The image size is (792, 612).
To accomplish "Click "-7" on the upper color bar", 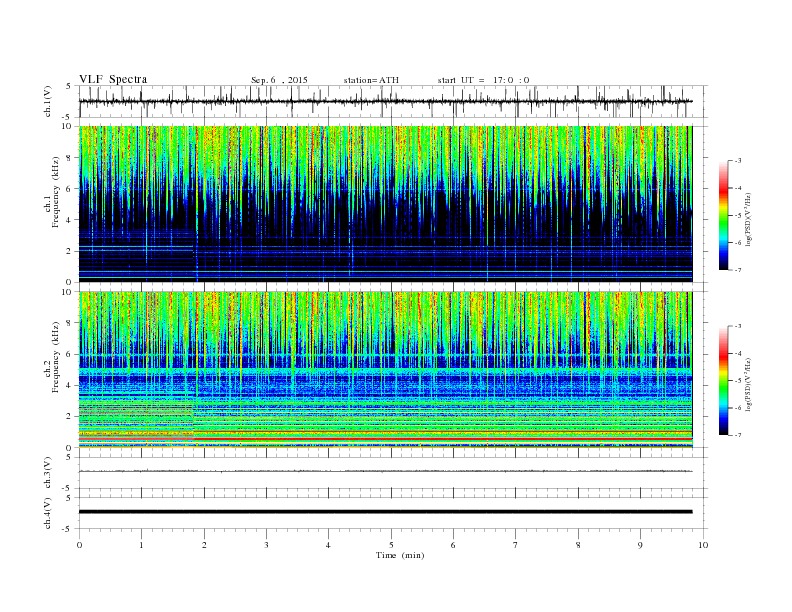I will (737, 270).
